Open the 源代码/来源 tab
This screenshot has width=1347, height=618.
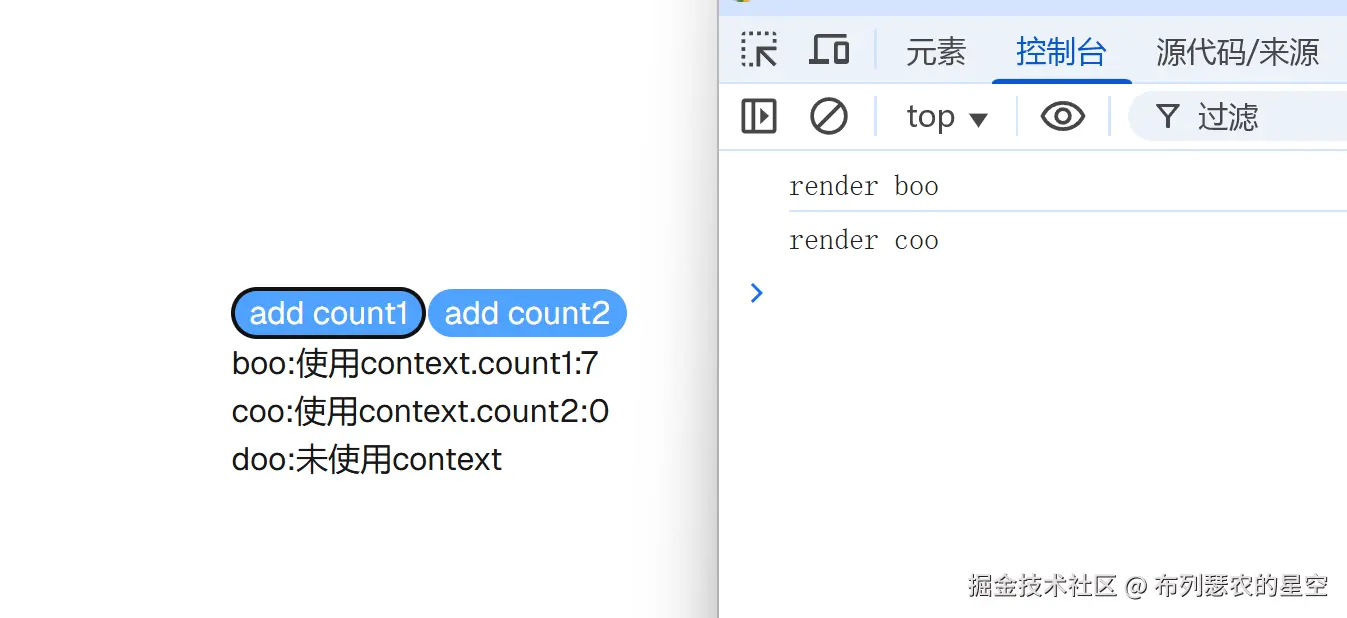[x=1237, y=51]
